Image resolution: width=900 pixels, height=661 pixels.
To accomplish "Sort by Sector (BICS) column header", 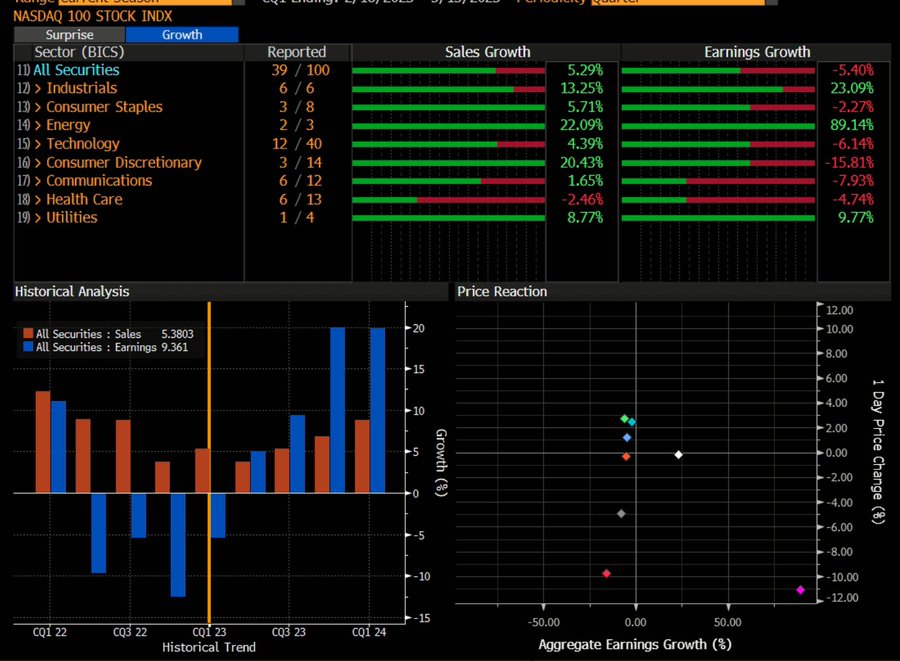I will 79,52.
